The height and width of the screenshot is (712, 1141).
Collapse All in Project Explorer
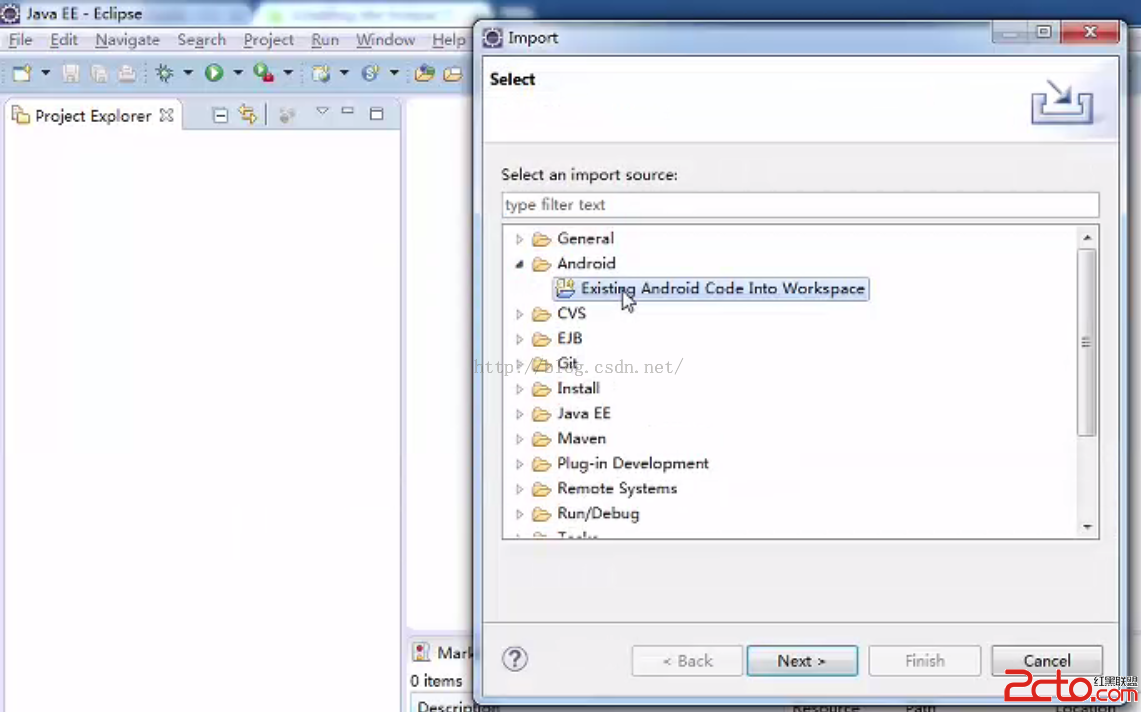click(x=220, y=115)
